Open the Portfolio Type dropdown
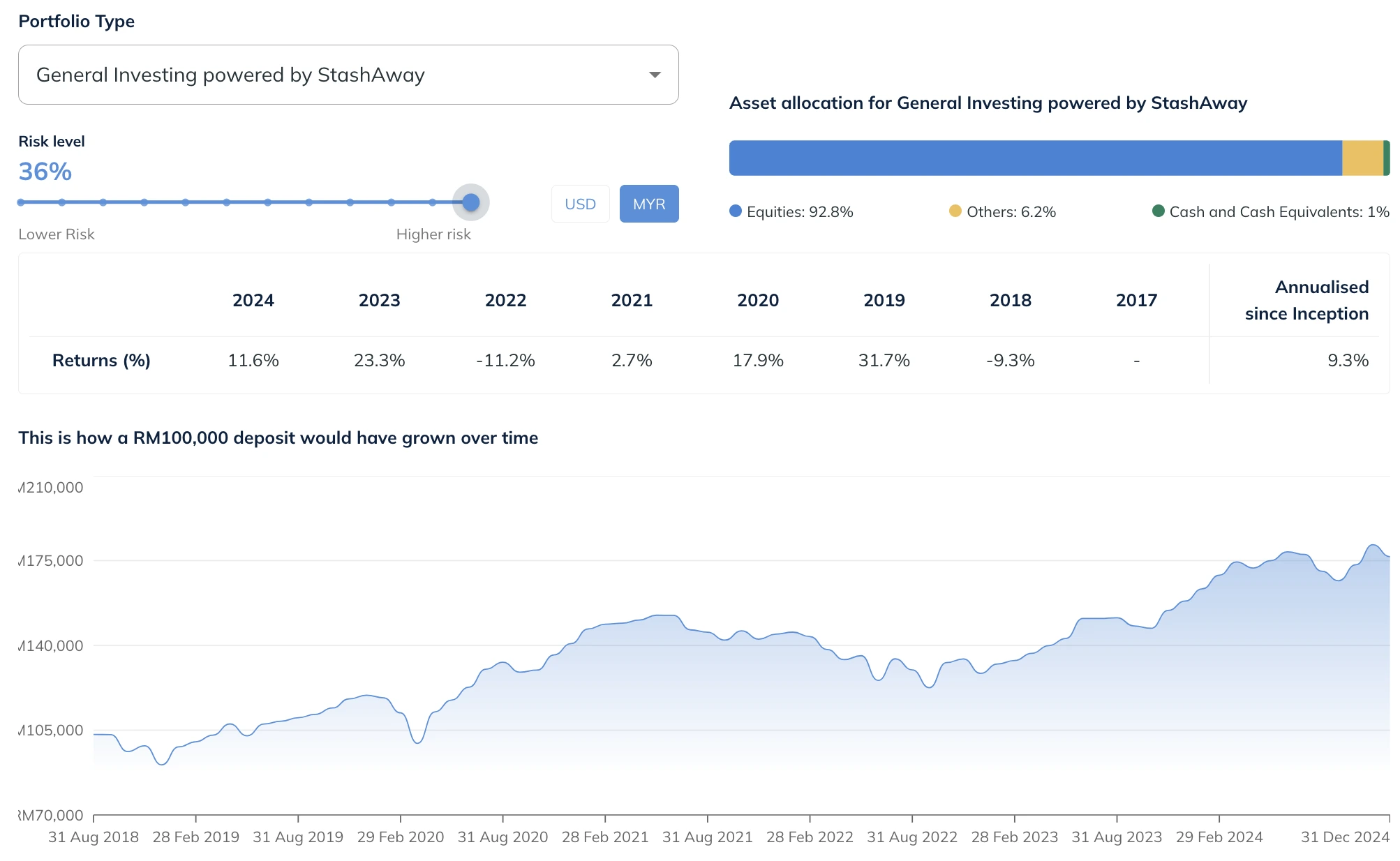The image size is (1400, 861). [x=348, y=75]
